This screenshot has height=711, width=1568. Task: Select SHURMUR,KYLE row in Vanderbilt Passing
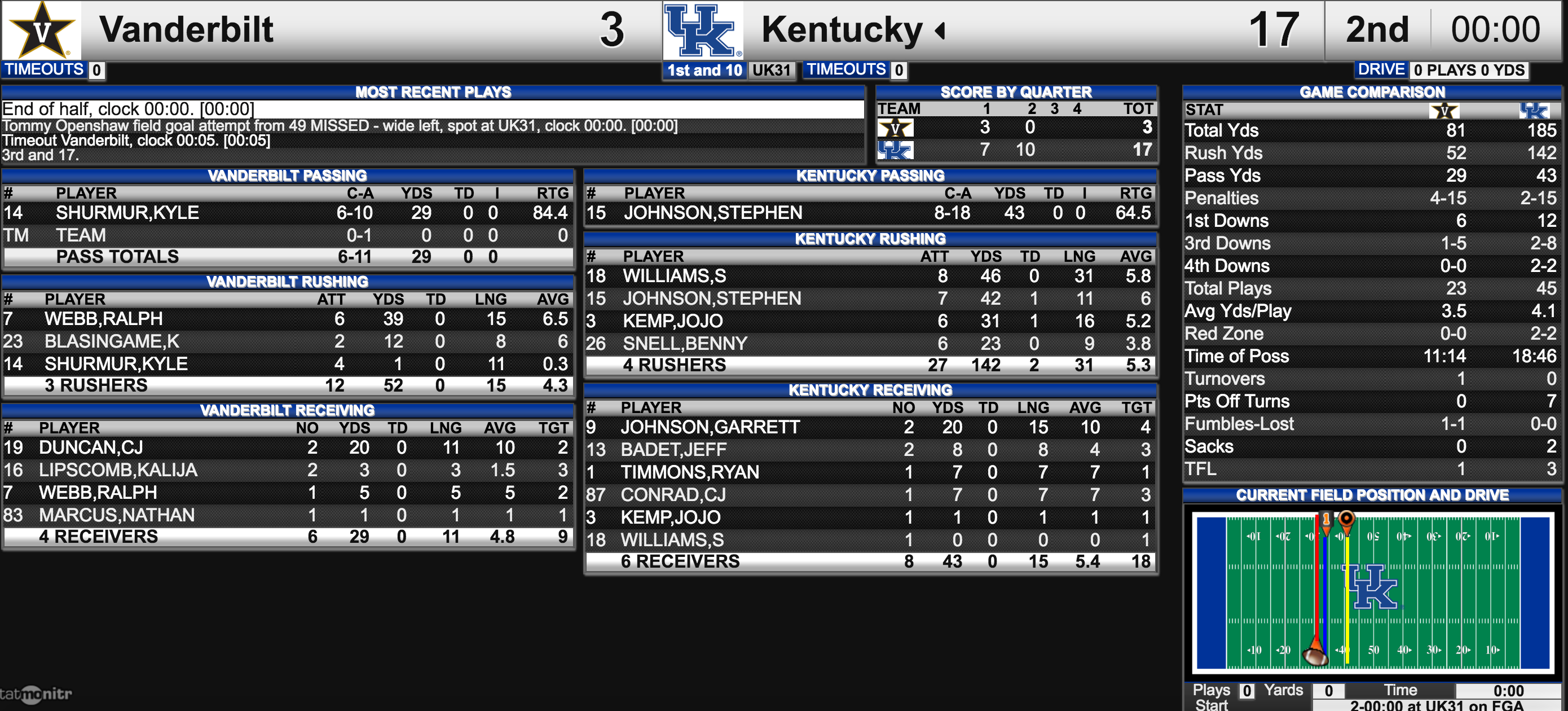click(x=288, y=213)
